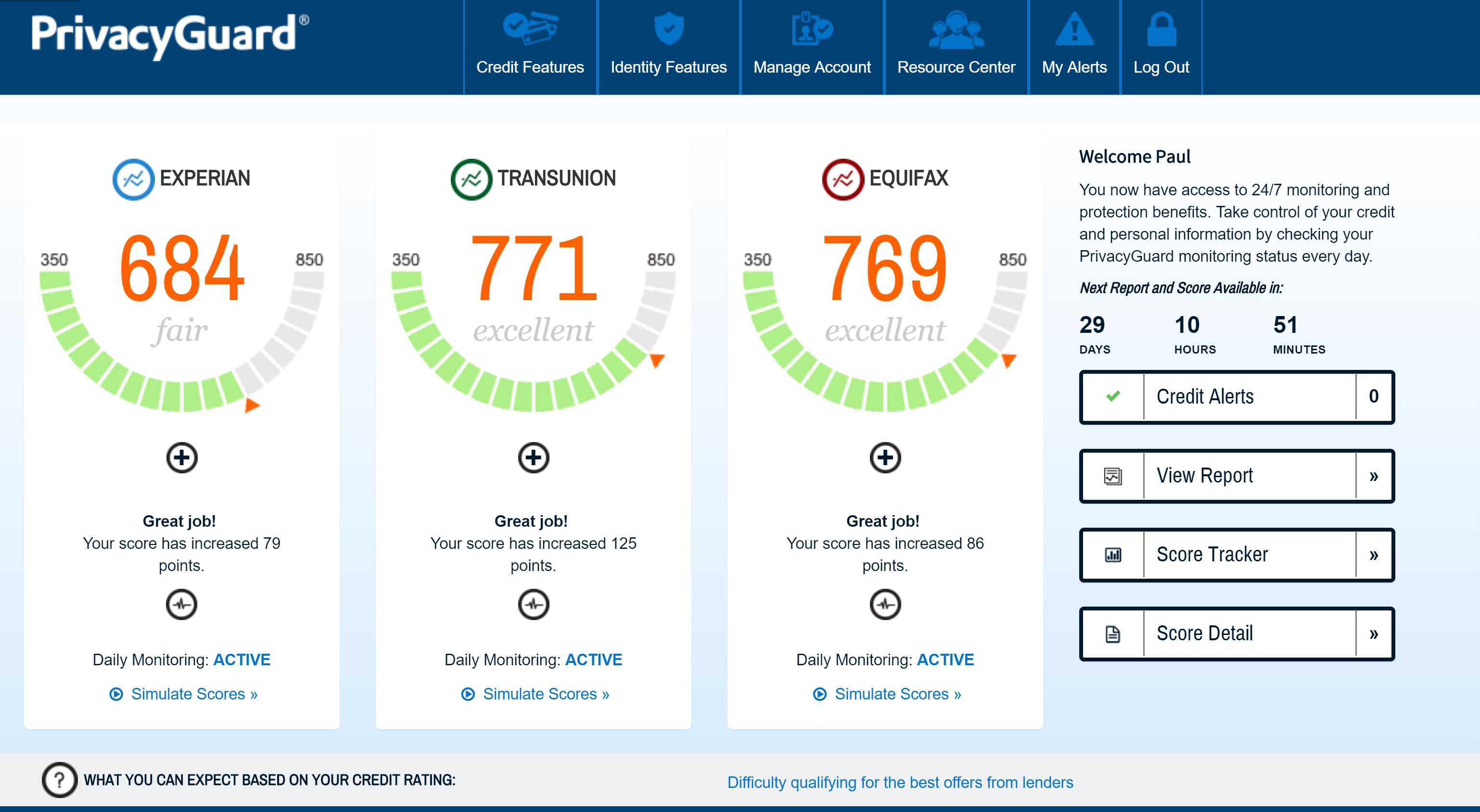The height and width of the screenshot is (812, 1480).
Task: Click the pulse icon under TransUnion
Action: pyautogui.click(x=533, y=604)
